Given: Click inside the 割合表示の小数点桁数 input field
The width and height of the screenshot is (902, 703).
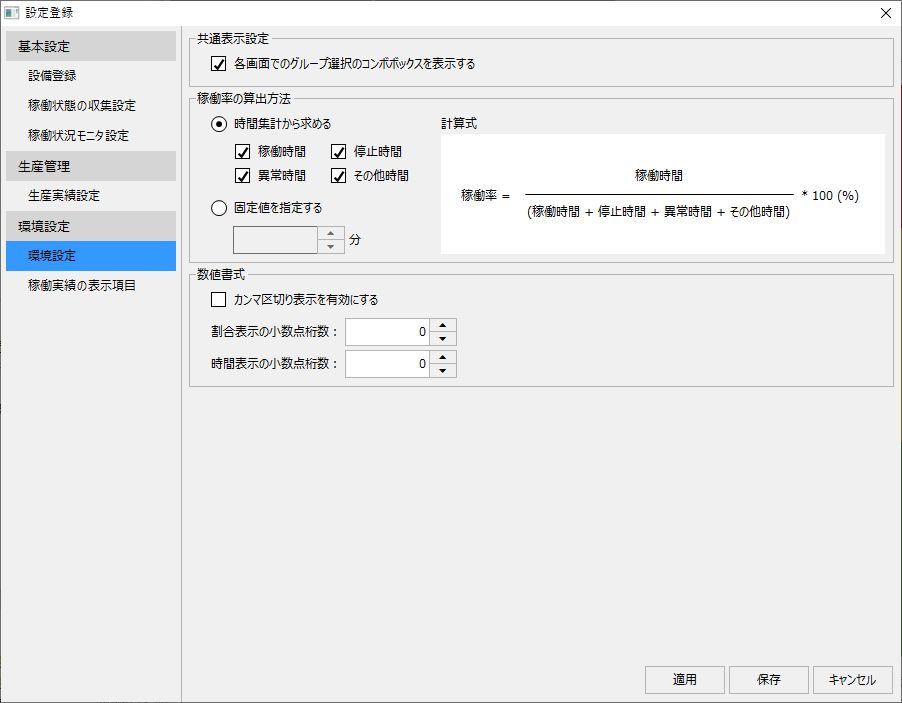Looking at the screenshot, I should click(x=390, y=331).
